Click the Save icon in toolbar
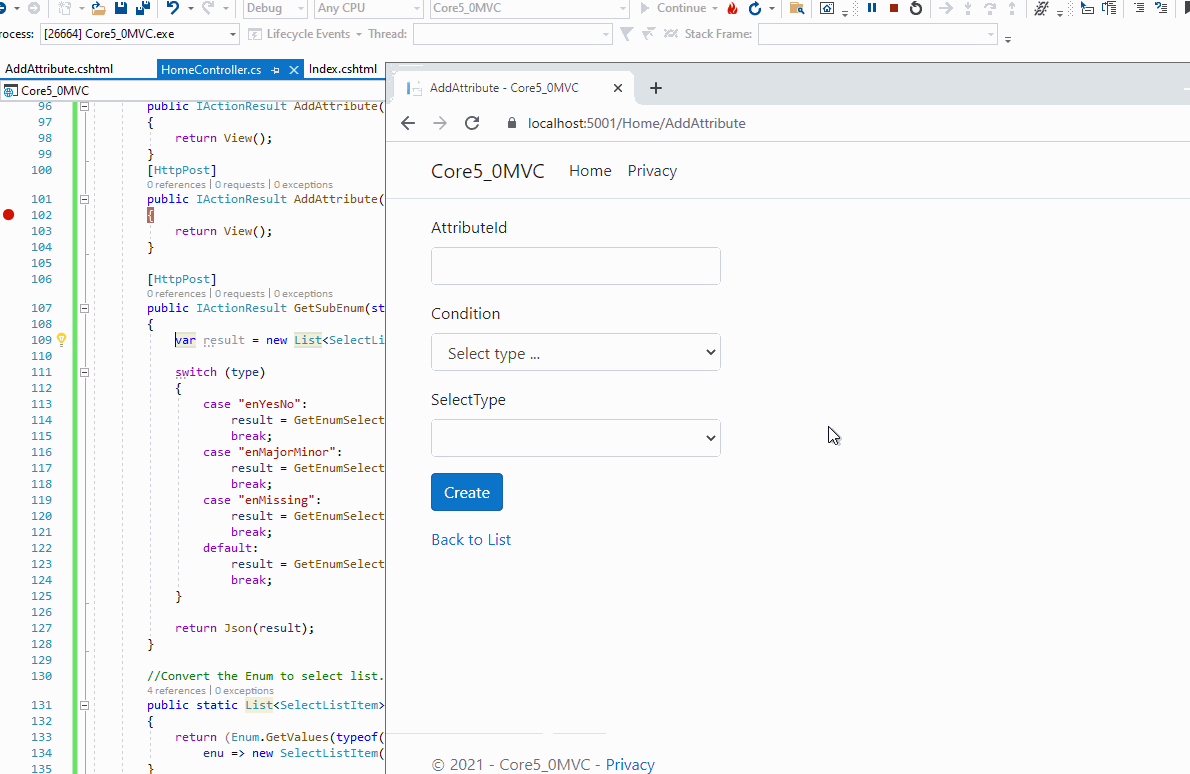 pos(121,8)
